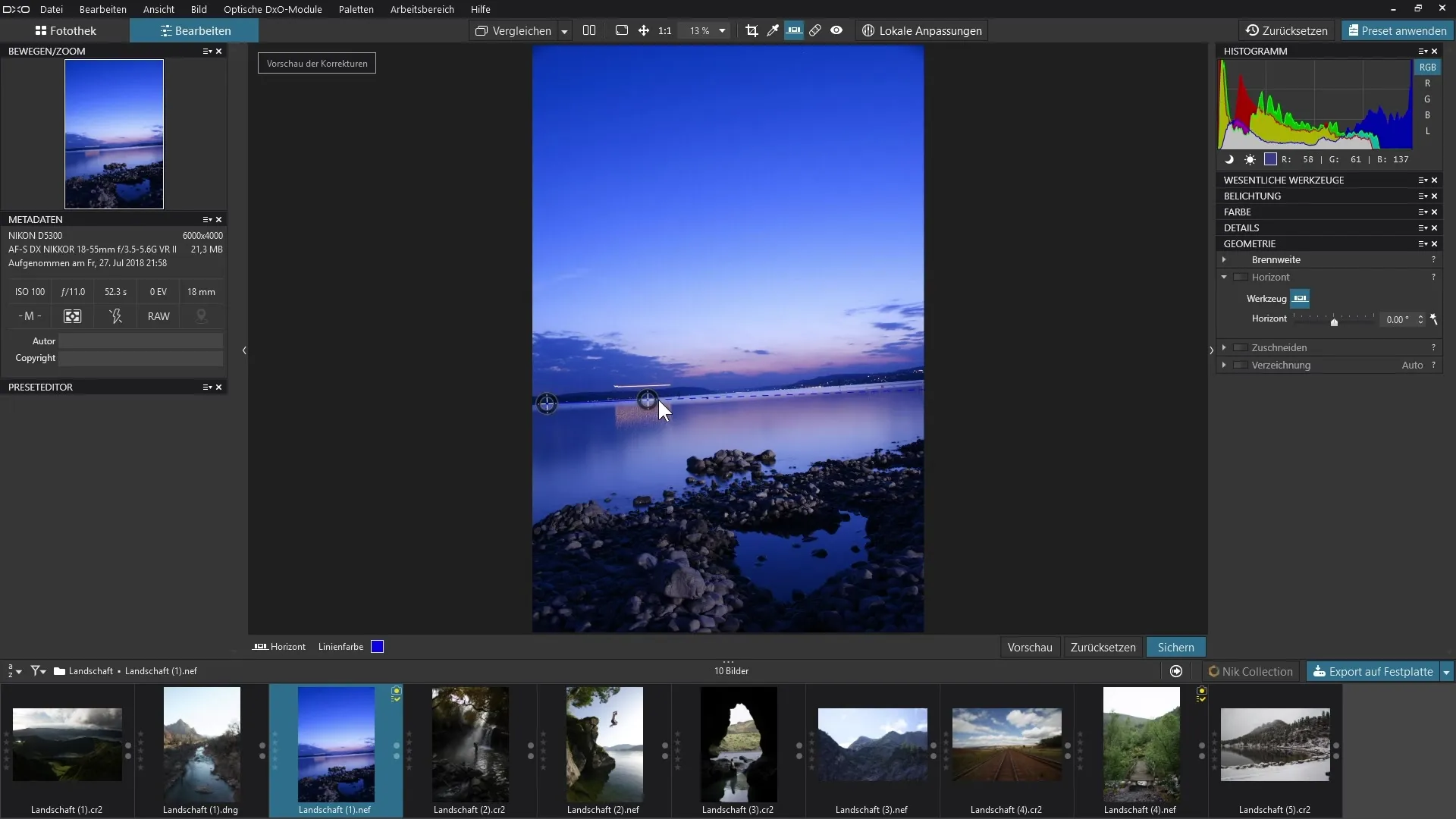This screenshot has height=819, width=1456.
Task: Collapse the Horizont section
Action: coord(1224,278)
